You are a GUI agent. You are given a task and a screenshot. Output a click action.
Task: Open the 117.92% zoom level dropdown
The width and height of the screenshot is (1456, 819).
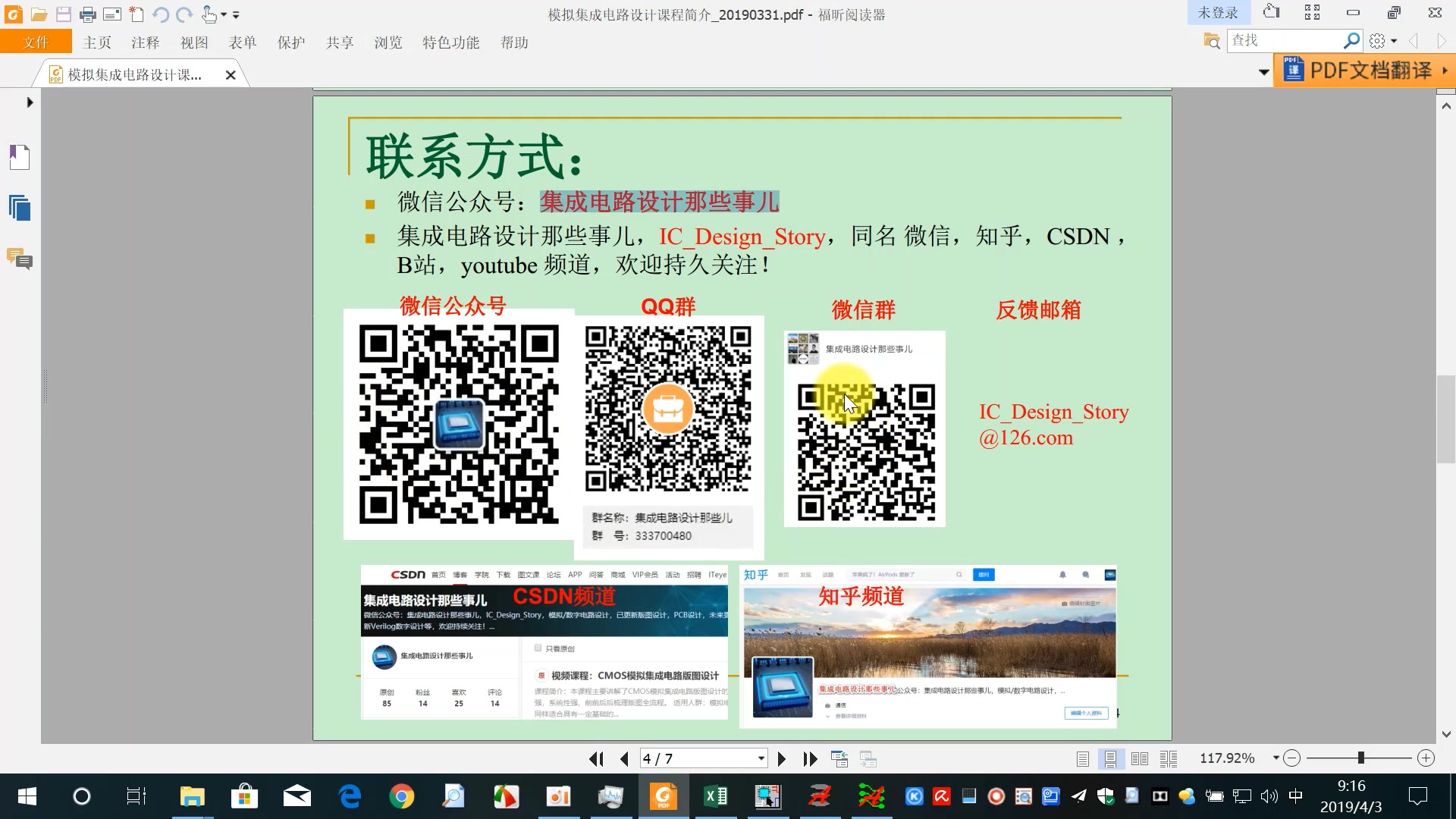pos(1276,758)
